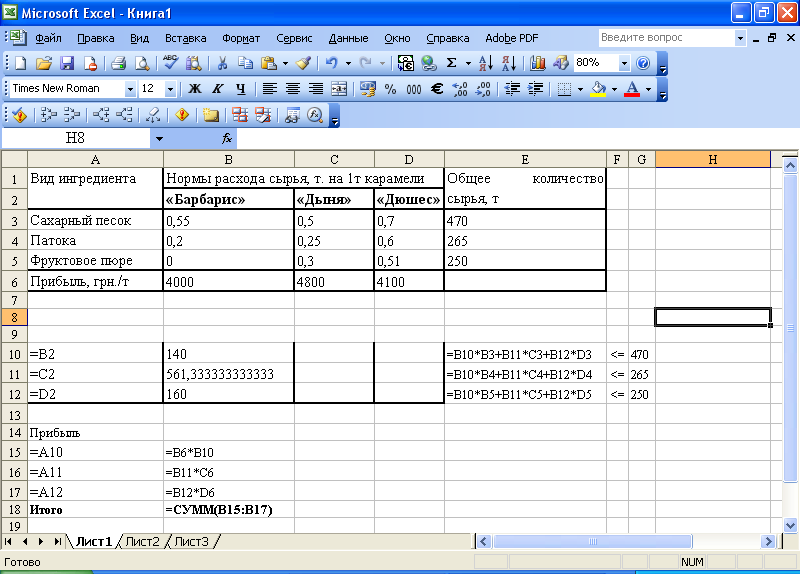This screenshot has height=574, width=800.
Task: Apply euro currency format
Action: coord(437,89)
